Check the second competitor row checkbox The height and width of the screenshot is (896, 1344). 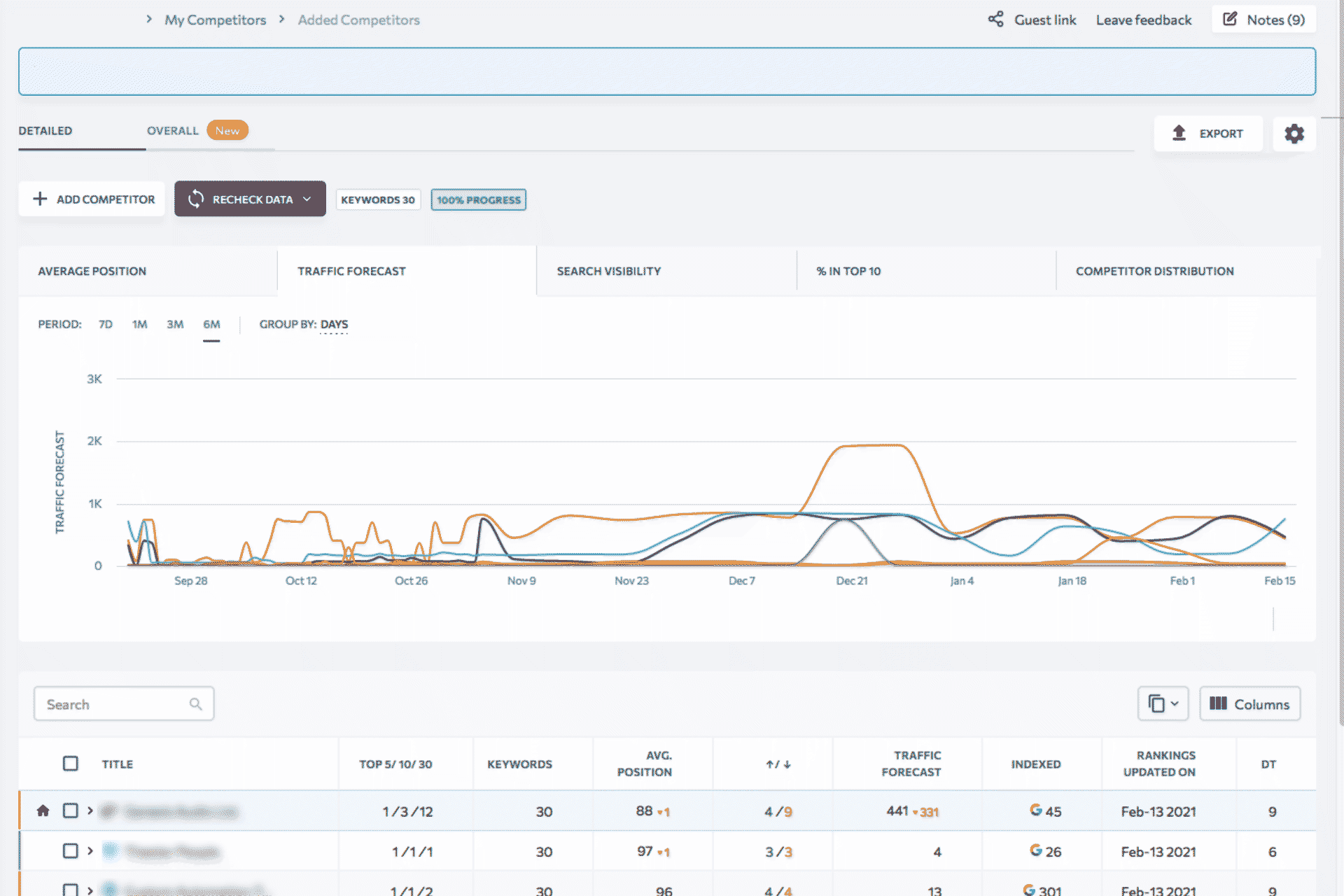[x=71, y=851]
